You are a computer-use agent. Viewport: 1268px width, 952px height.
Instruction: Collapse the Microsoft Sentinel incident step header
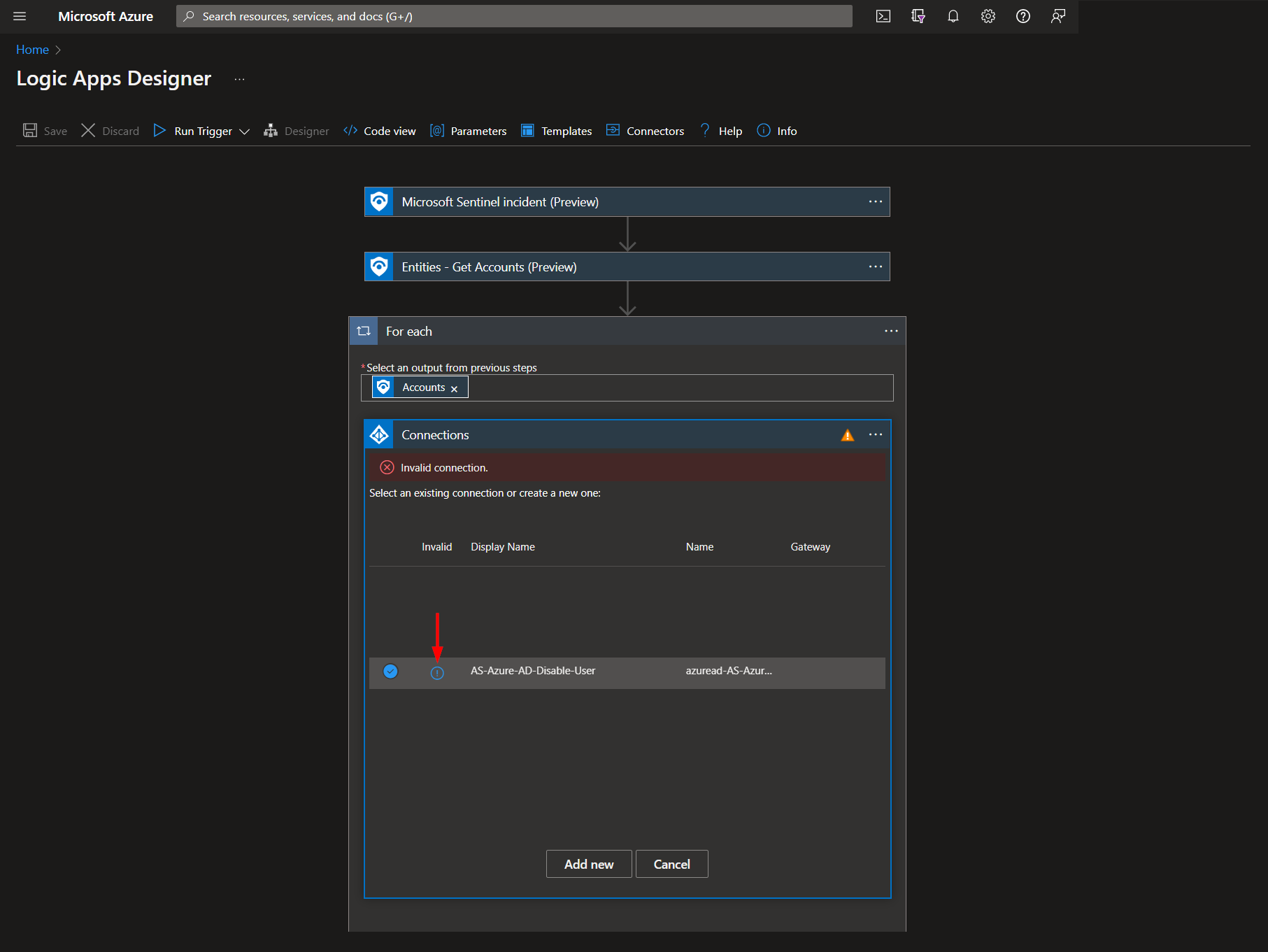point(627,202)
